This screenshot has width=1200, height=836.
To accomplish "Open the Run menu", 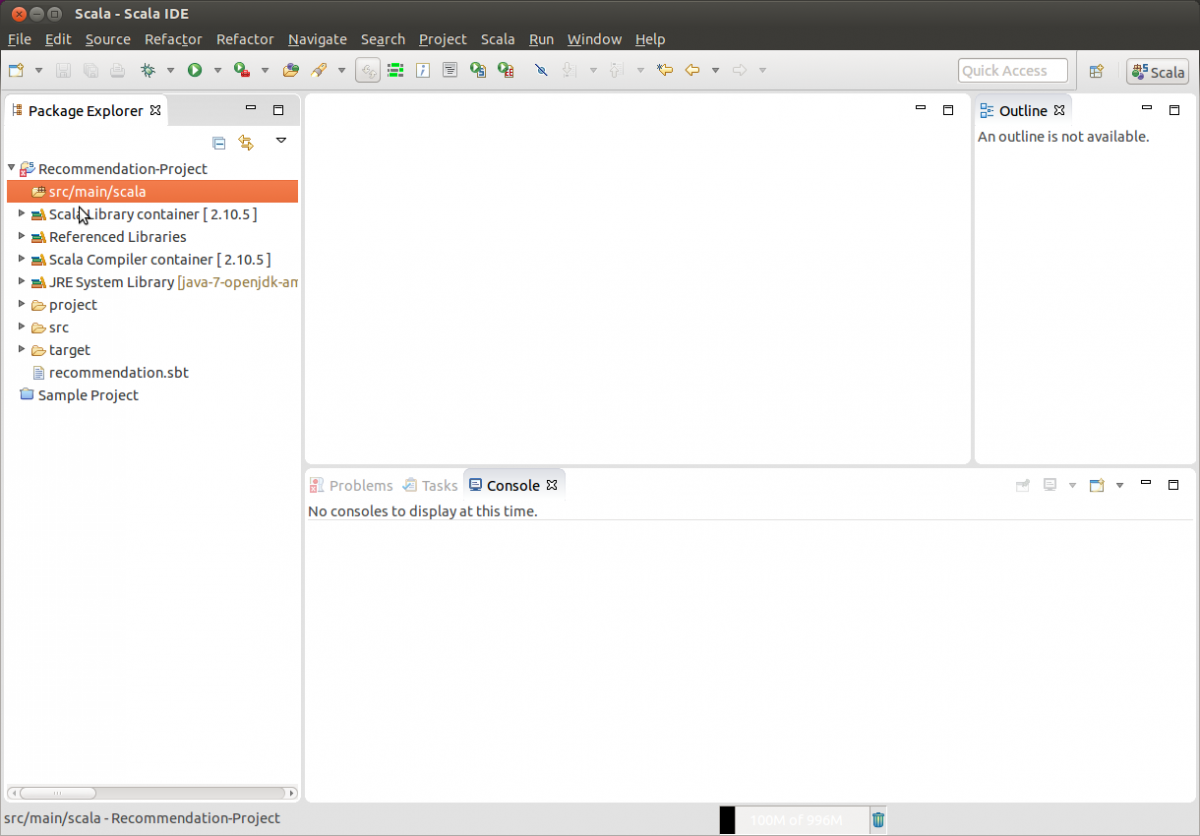I will point(541,39).
